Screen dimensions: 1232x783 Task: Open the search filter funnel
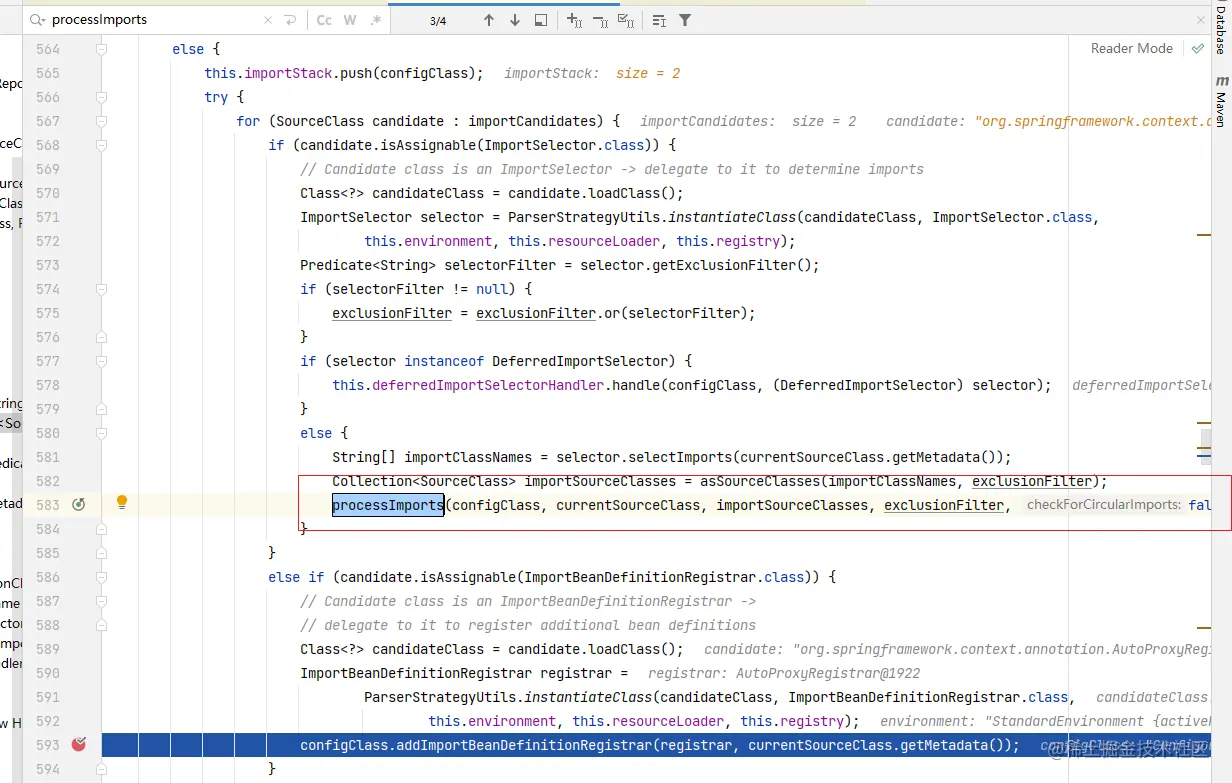685,20
